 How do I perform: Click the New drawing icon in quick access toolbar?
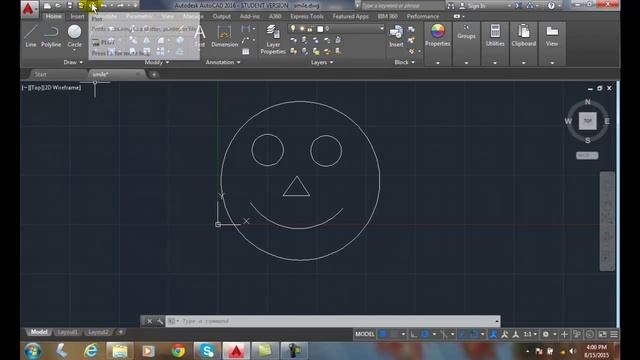(x=47, y=6)
